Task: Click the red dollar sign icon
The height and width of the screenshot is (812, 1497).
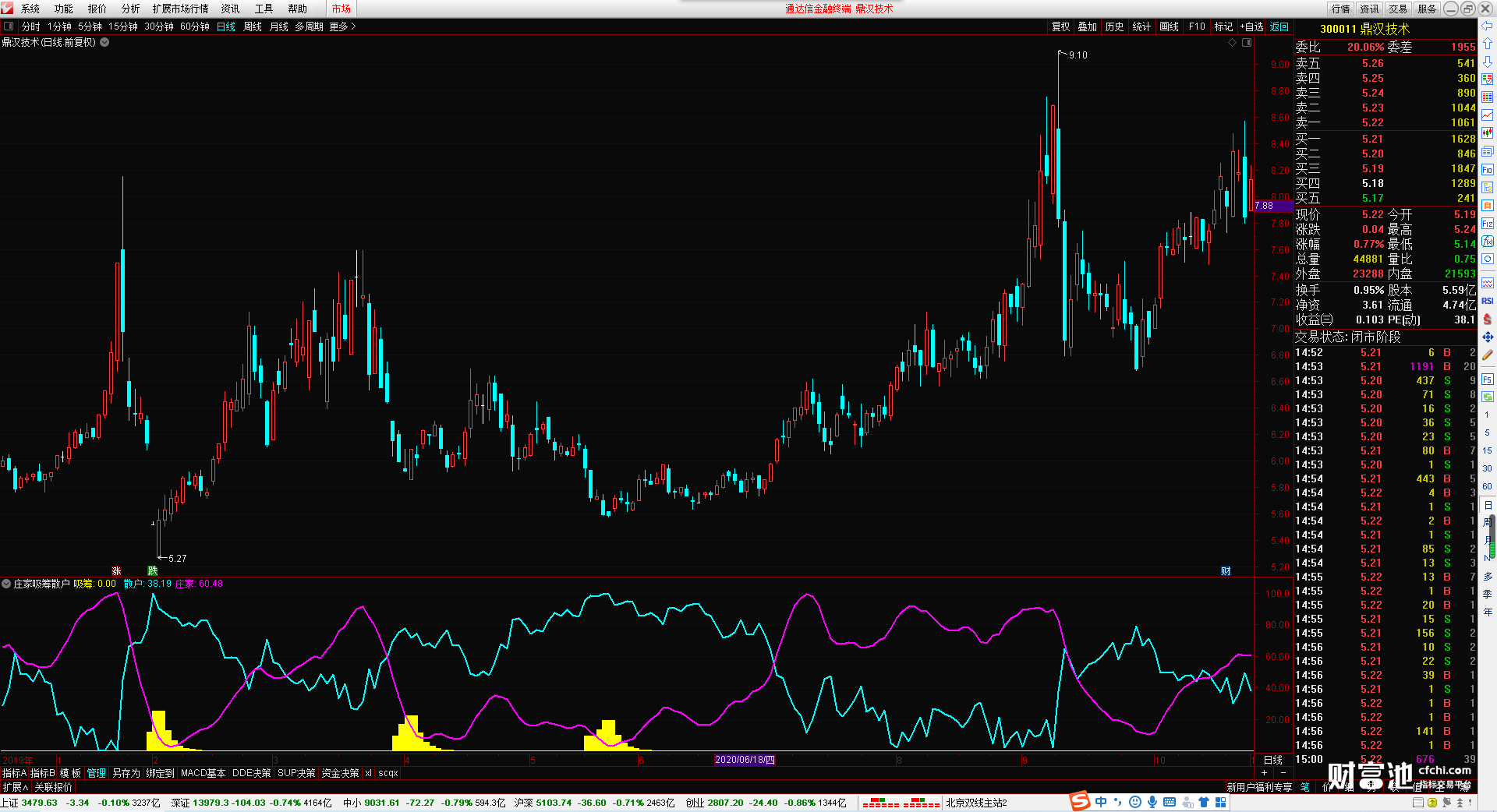Action: (x=1488, y=319)
